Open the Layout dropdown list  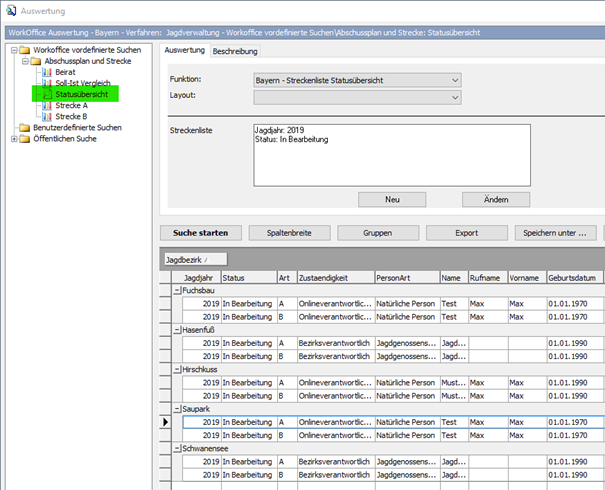(455, 97)
